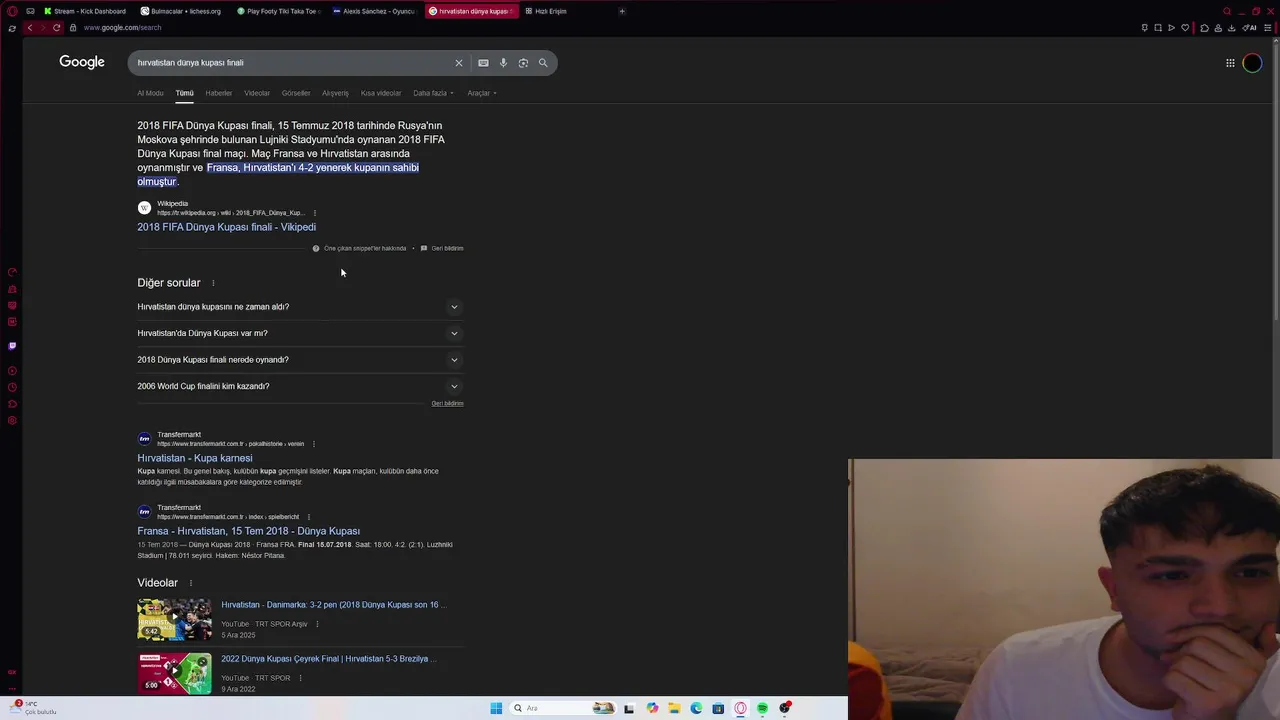This screenshot has height=720, width=1280.
Task: Open Spotify from the taskbar
Action: pyautogui.click(x=762, y=708)
